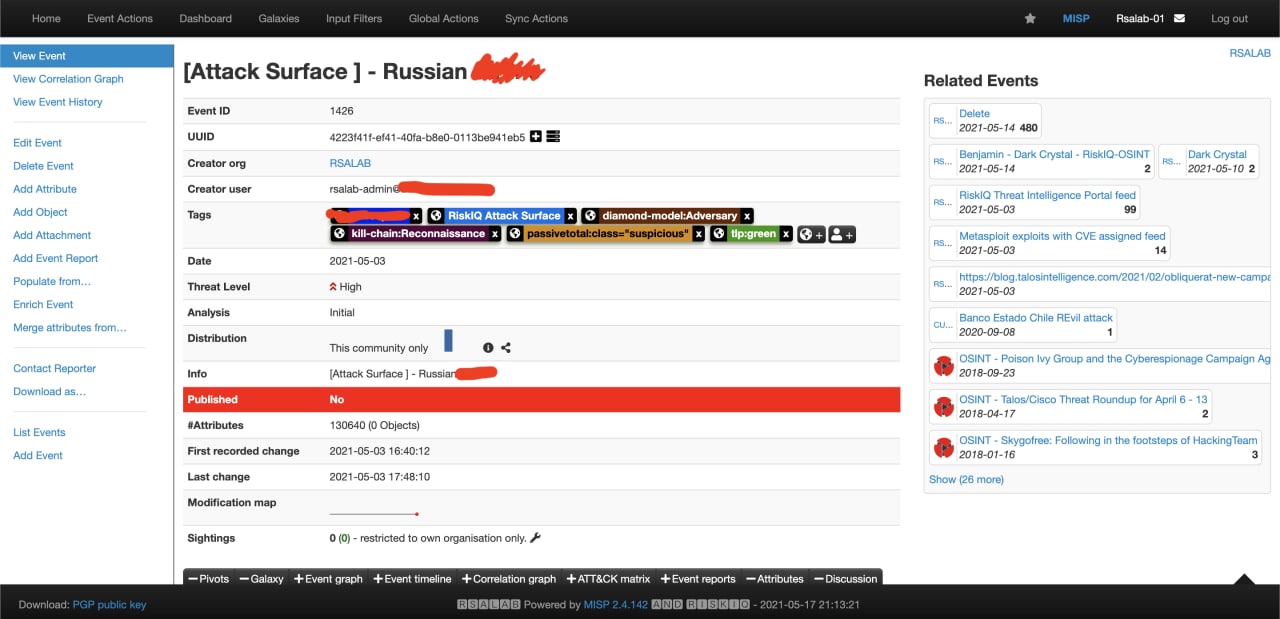This screenshot has width=1280, height=619.
Task: Click the MISP link in top bar
Action: point(1076,18)
